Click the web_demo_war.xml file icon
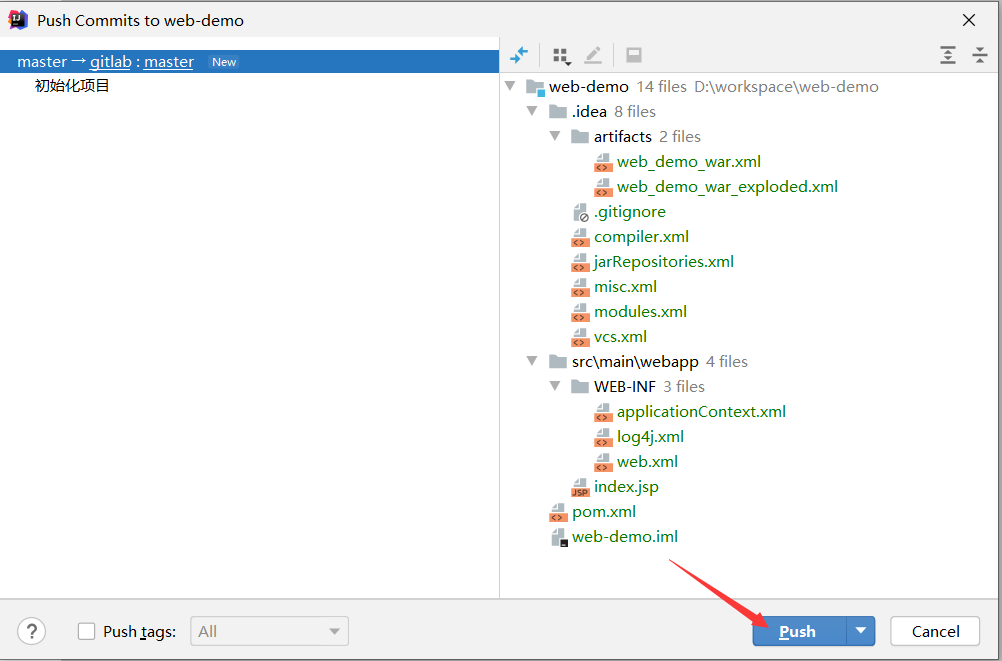 [x=603, y=162]
